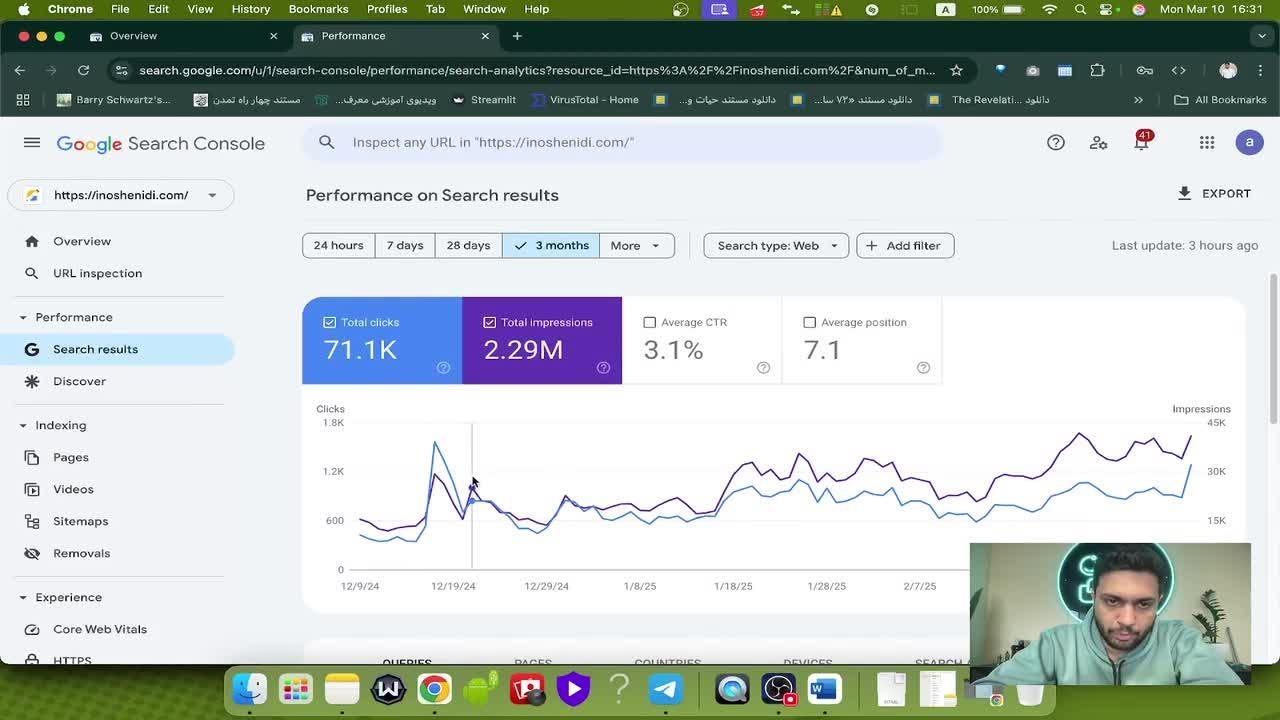This screenshot has width=1280, height=720.
Task: Open Telegram from the dock
Action: [x=666, y=689]
